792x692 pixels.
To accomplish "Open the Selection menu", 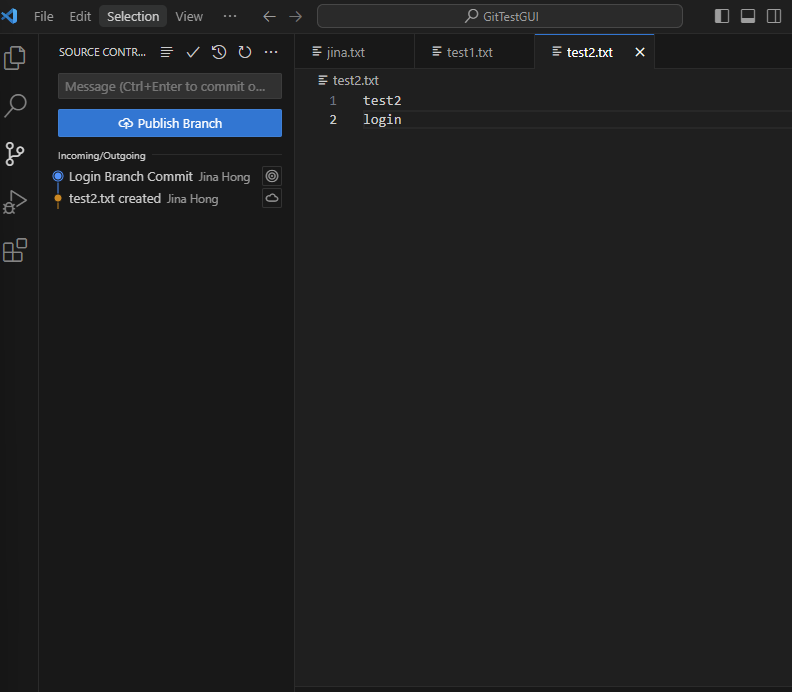I will [x=133, y=17].
